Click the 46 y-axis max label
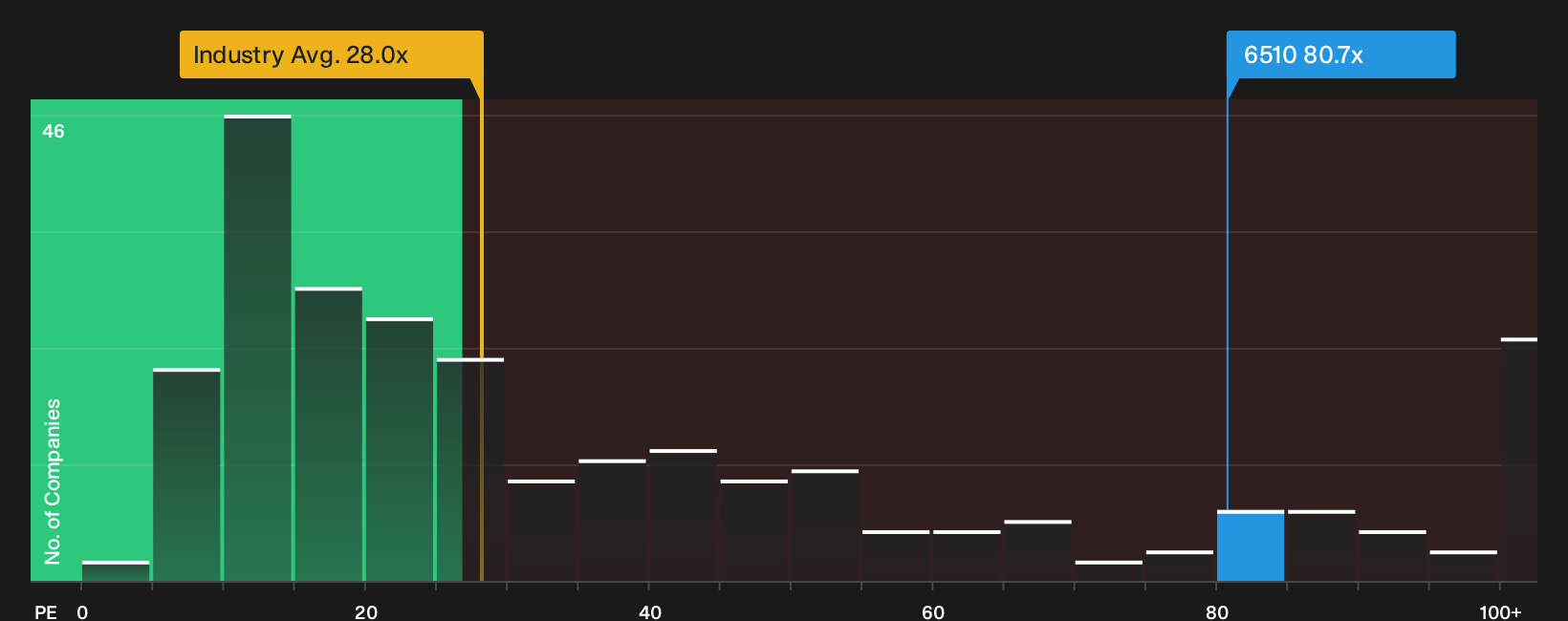This screenshot has width=1568, height=621. coord(54,131)
